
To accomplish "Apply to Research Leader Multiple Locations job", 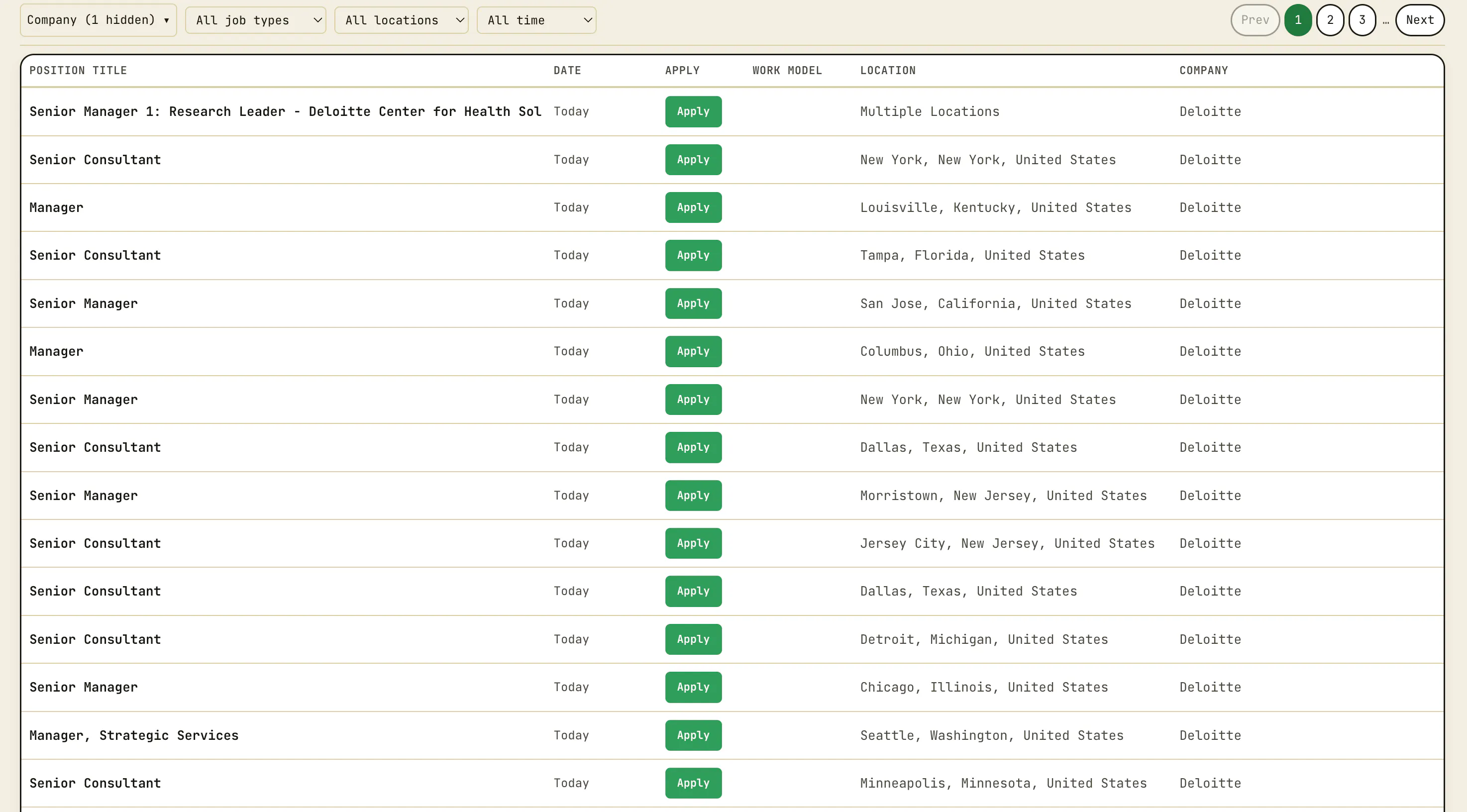I will point(693,111).
